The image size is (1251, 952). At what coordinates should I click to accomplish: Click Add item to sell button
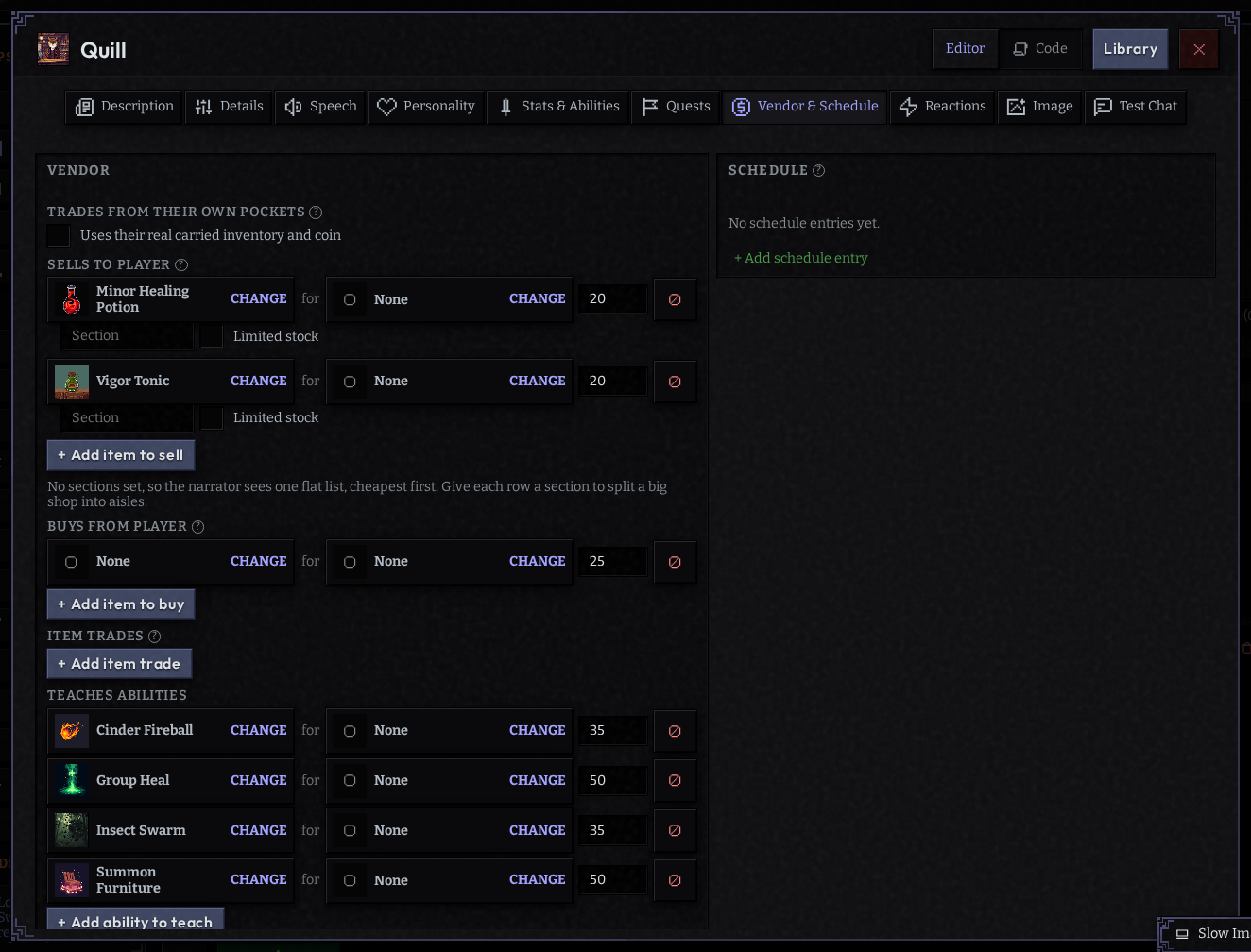click(x=121, y=455)
